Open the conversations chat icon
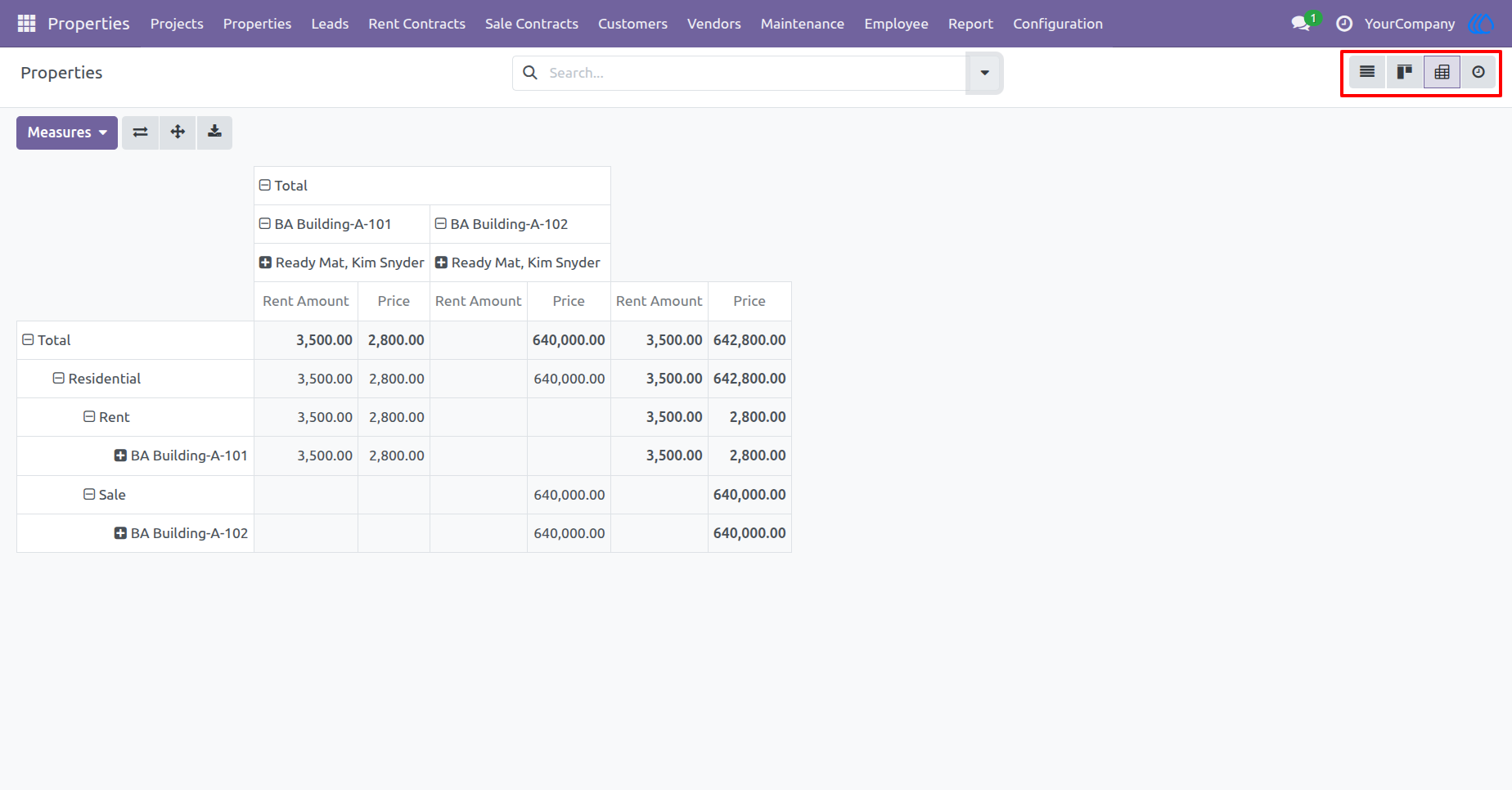The height and width of the screenshot is (790, 1512). click(x=1301, y=24)
